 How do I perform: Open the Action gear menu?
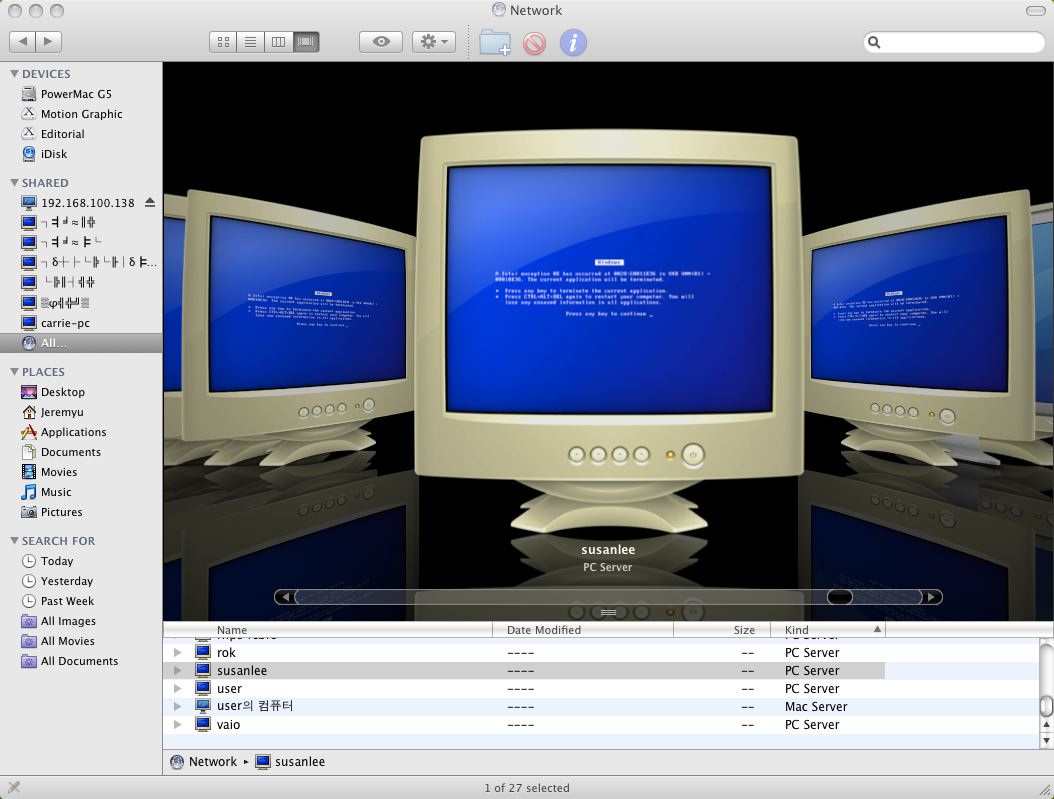pyautogui.click(x=434, y=42)
